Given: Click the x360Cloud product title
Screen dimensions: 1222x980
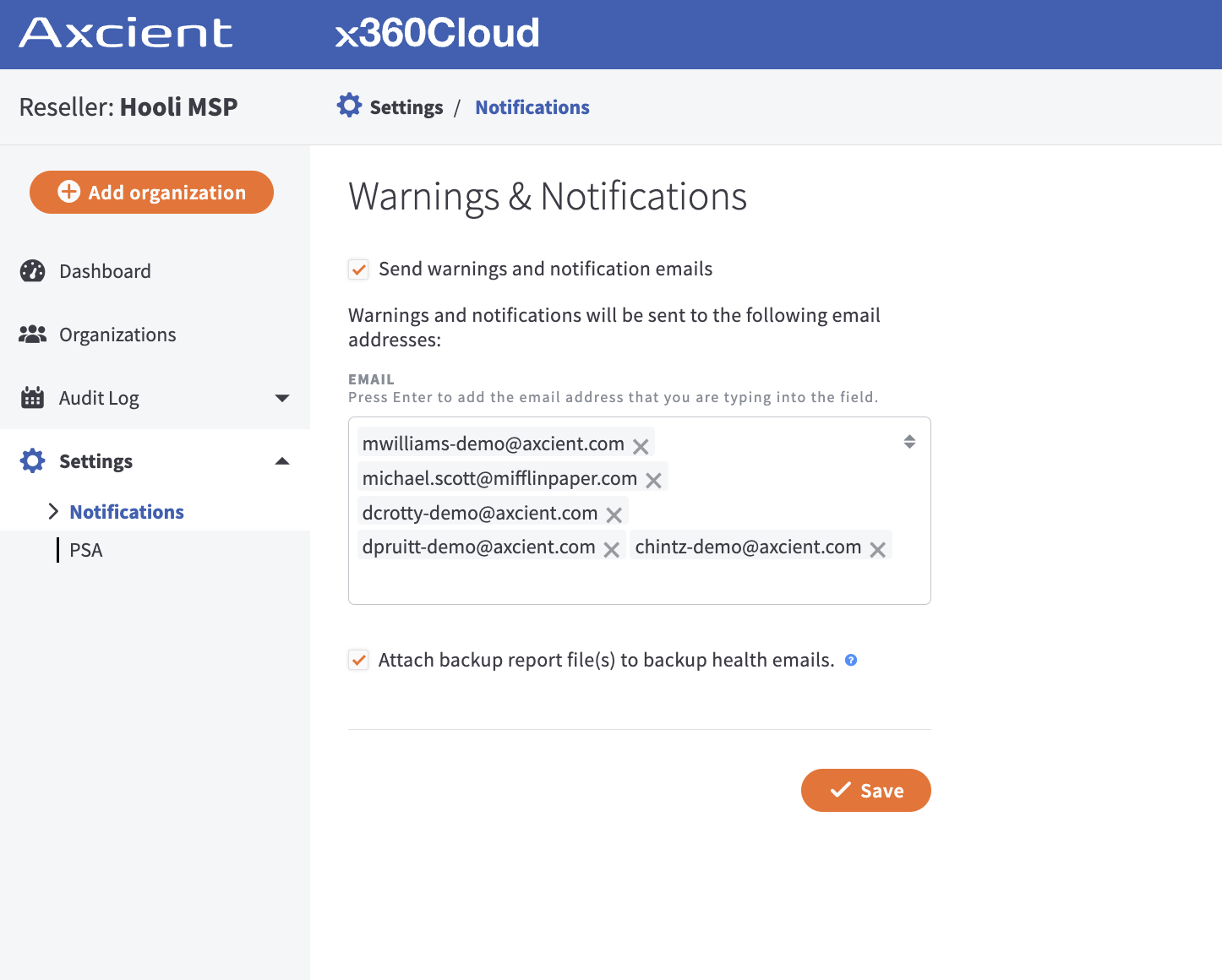Looking at the screenshot, I should click(437, 33).
